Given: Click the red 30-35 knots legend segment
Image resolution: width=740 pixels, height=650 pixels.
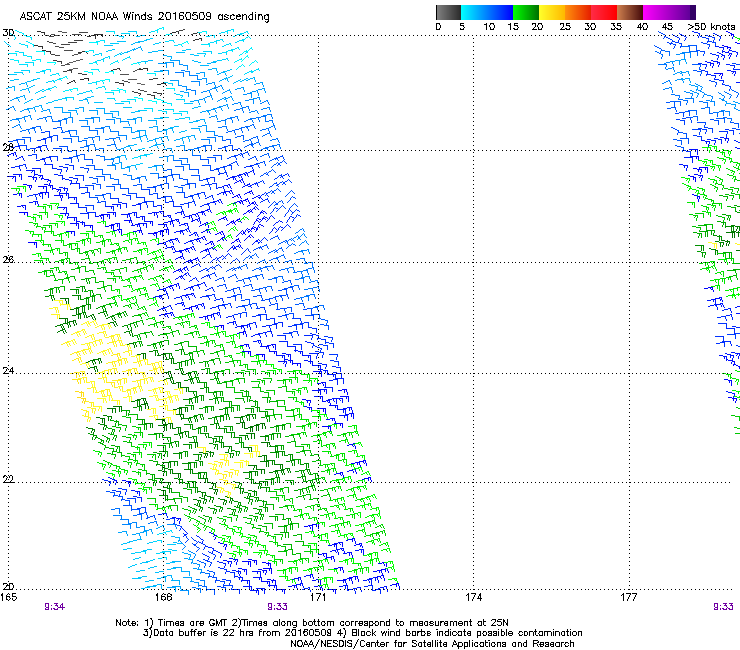Looking at the screenshot, I should pyautogui.click(x=604, y=12).
